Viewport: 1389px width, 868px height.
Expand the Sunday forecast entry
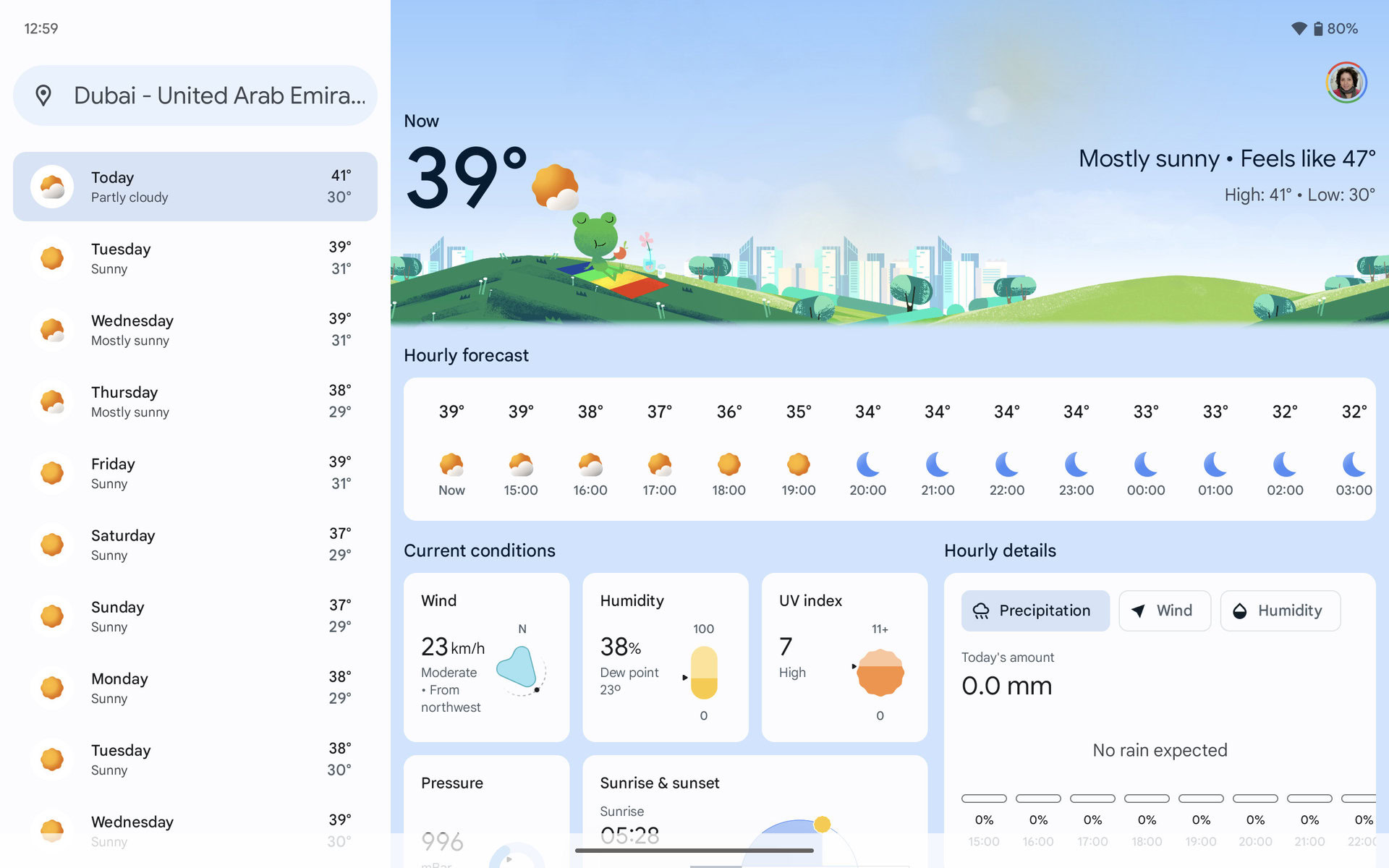click(195, 615)
